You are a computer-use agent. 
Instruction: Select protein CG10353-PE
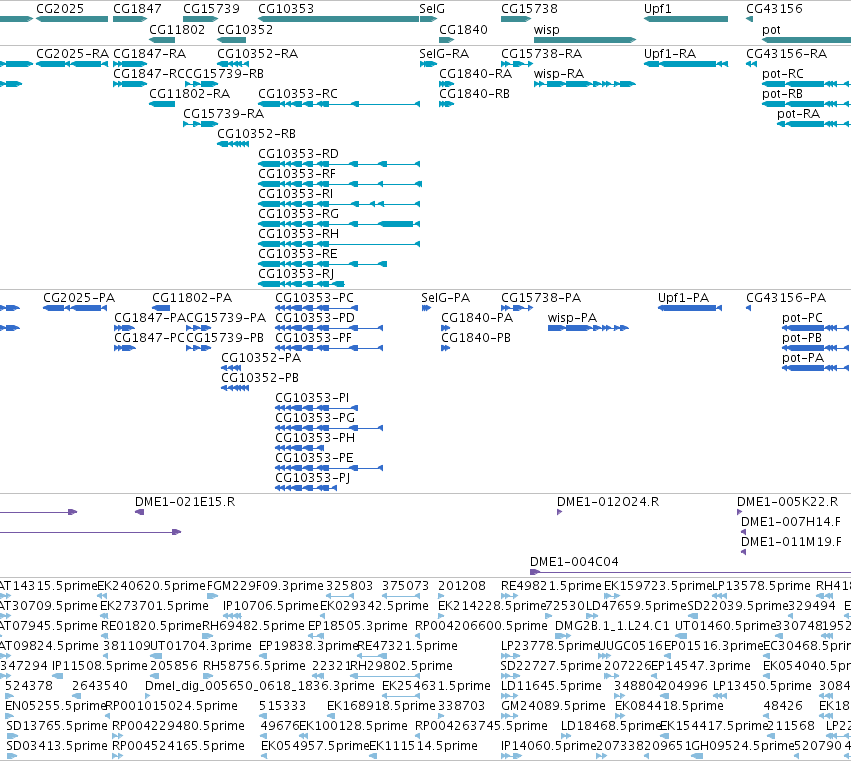click(329, 468)
